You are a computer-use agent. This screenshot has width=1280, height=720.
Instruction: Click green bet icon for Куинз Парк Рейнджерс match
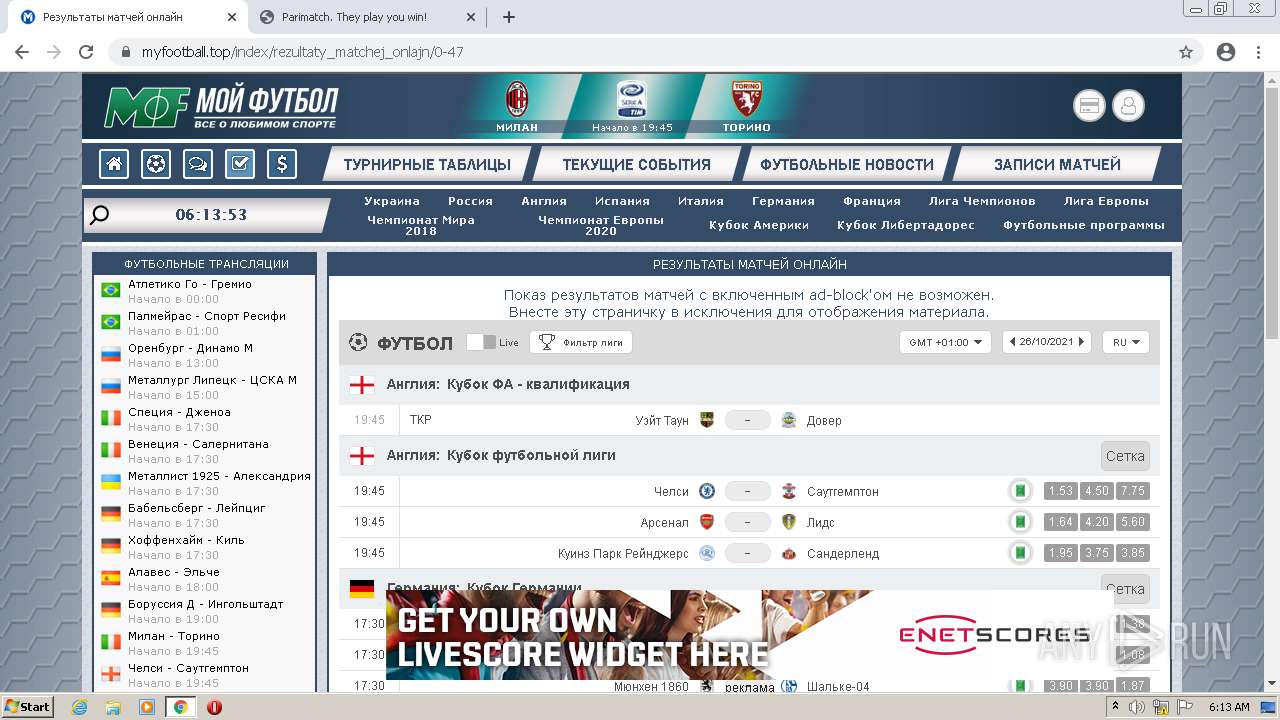pos(1020,553)
